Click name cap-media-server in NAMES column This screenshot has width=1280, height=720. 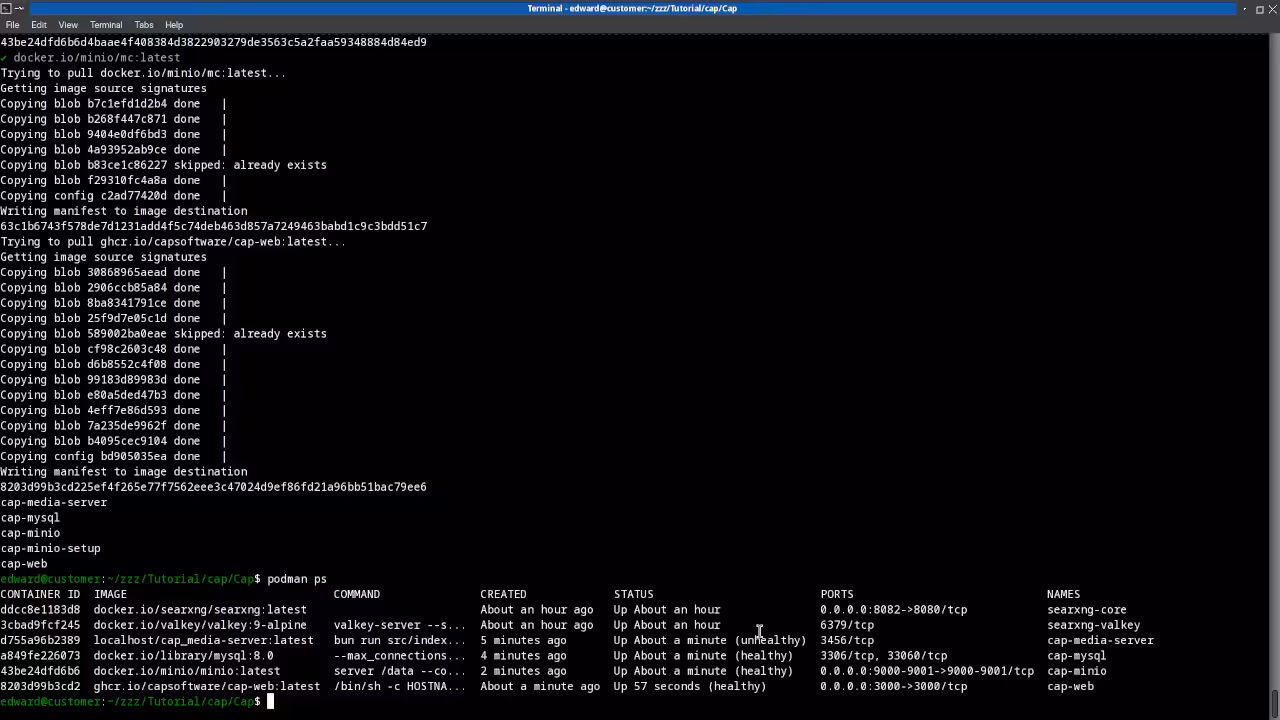1100,640
